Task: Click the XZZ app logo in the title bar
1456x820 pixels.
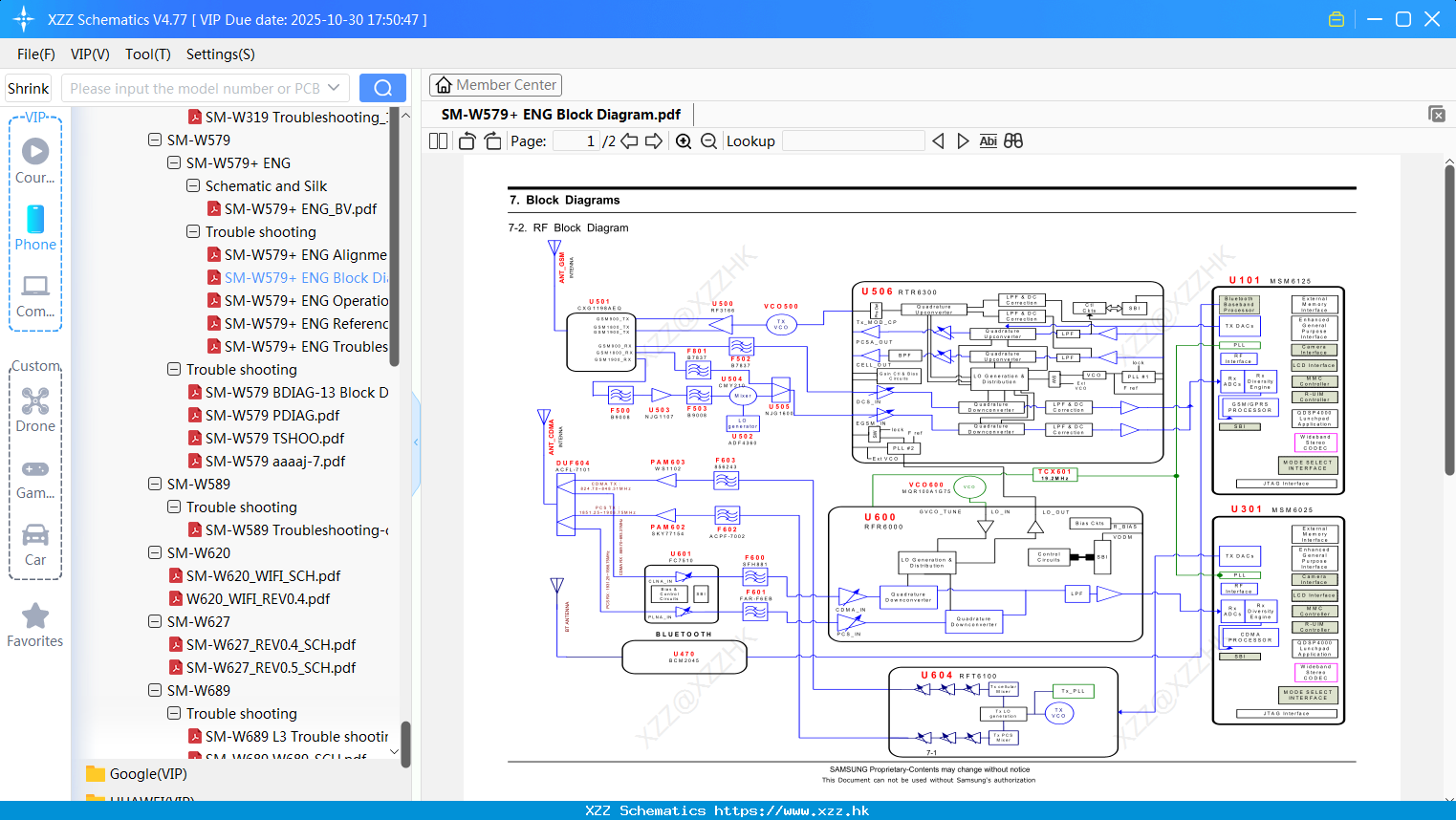Action: point(24,19)
